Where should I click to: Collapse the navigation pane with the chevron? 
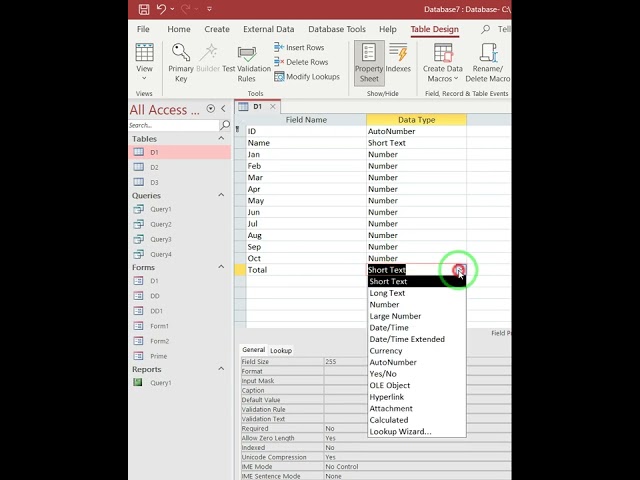tap(223, 109)
